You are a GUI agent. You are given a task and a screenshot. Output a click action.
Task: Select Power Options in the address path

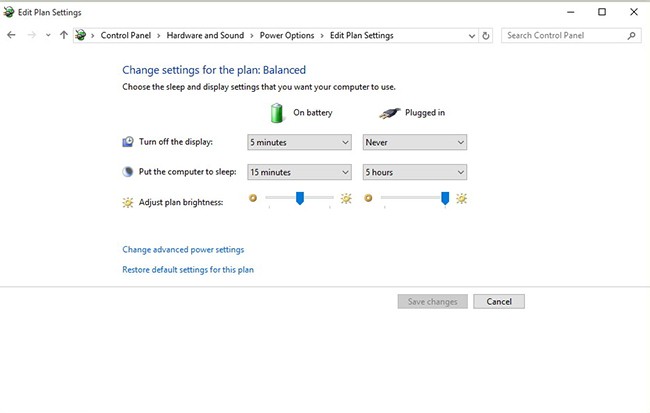click(x=287, y=35)
